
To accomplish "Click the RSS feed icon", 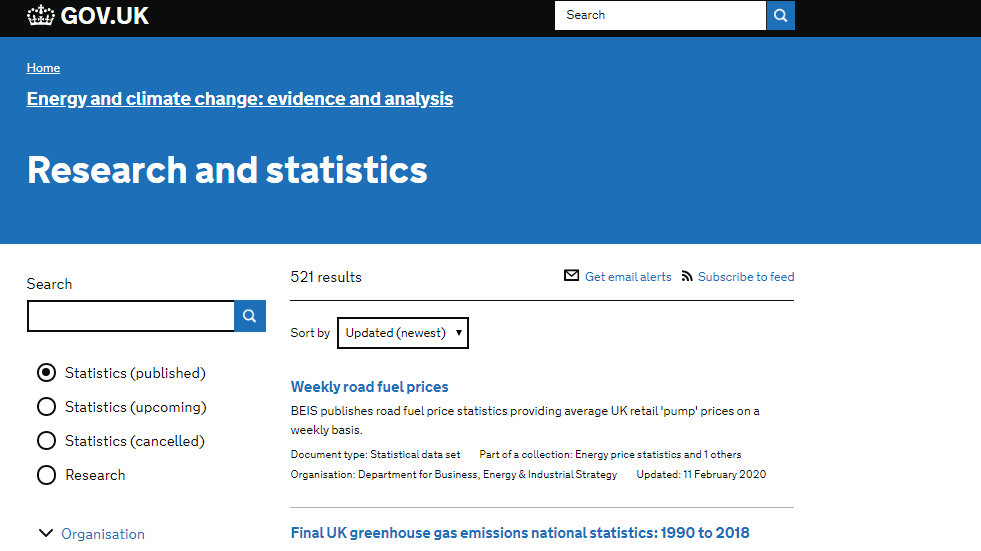I will tap(687, 276).
